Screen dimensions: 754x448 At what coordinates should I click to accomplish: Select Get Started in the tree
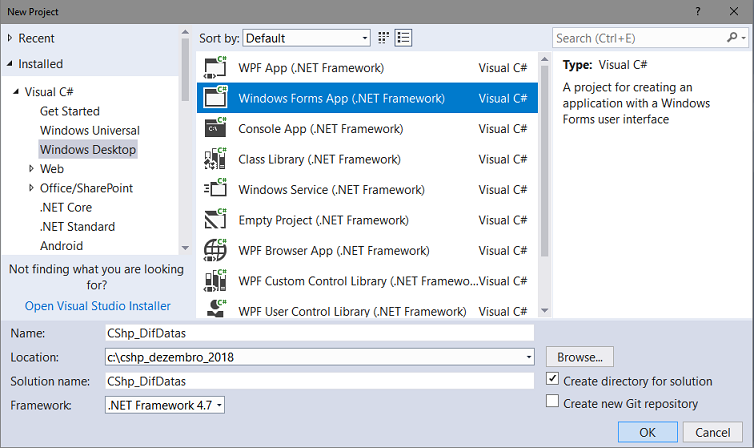click(x=70, y=111)
